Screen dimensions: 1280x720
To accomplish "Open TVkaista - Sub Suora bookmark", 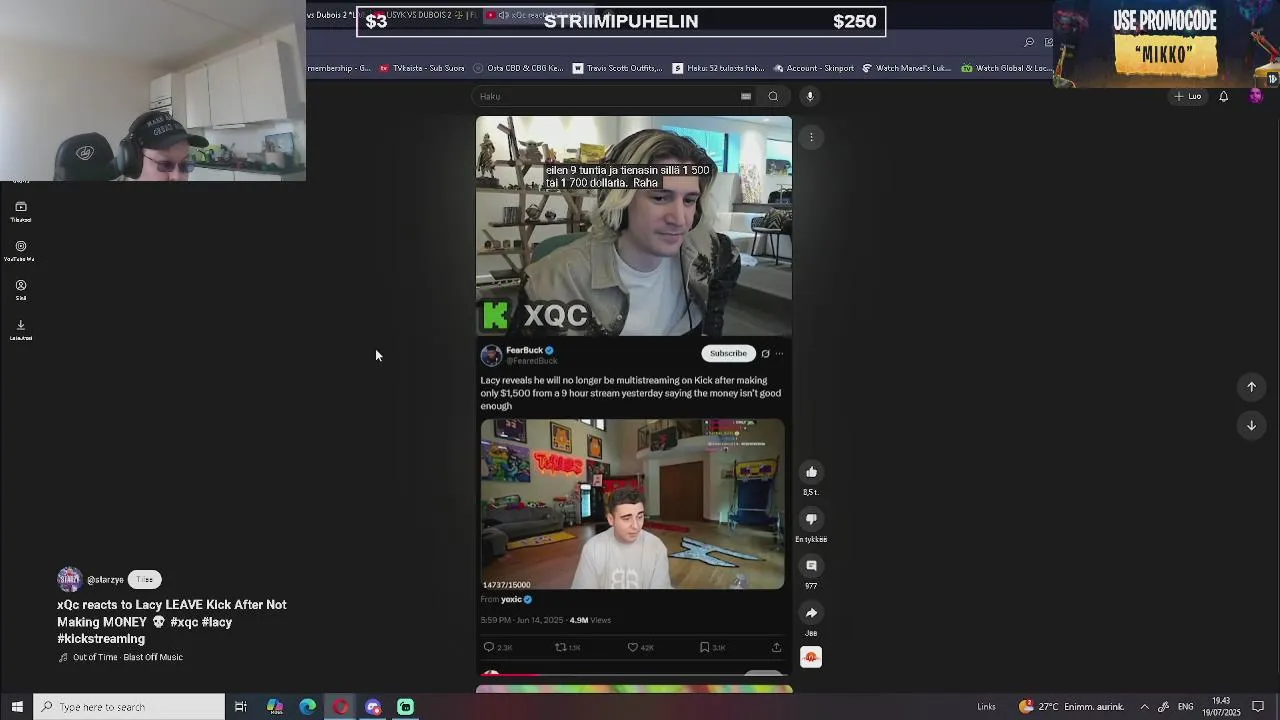I will click(421, 68).
